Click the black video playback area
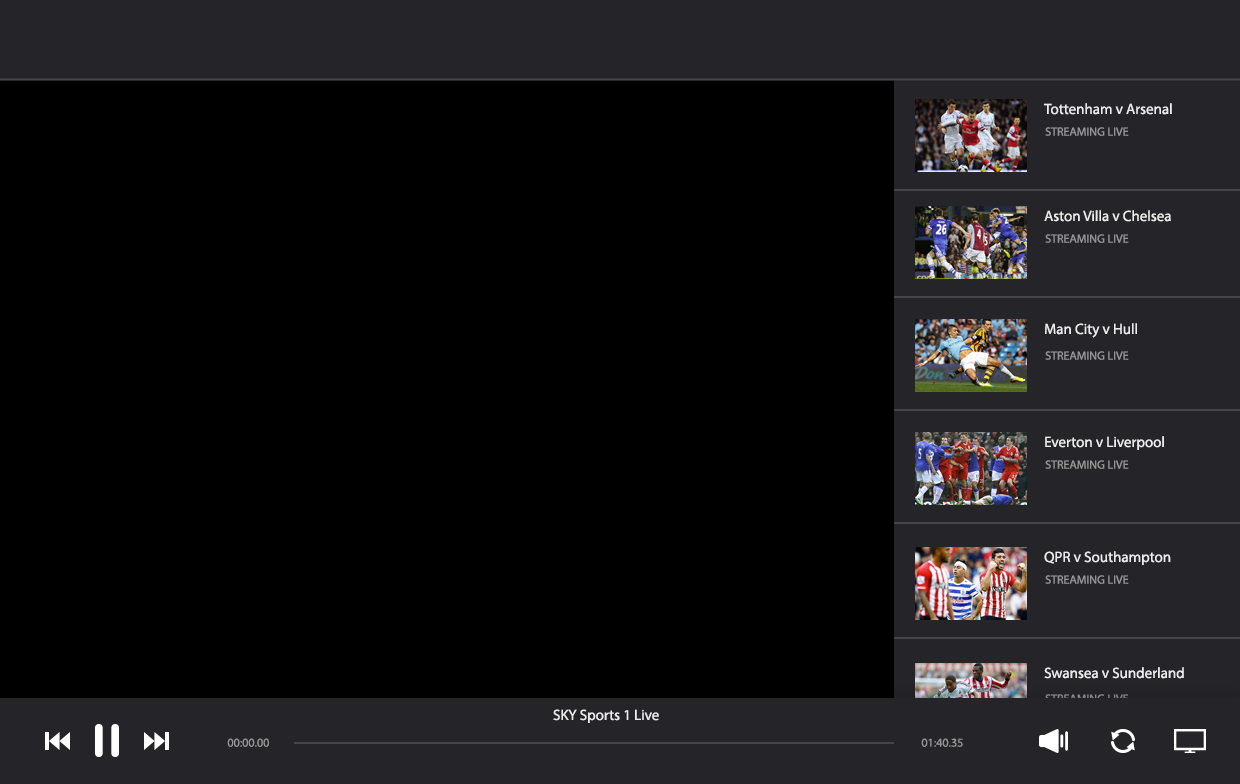 [x=447, y=389]
